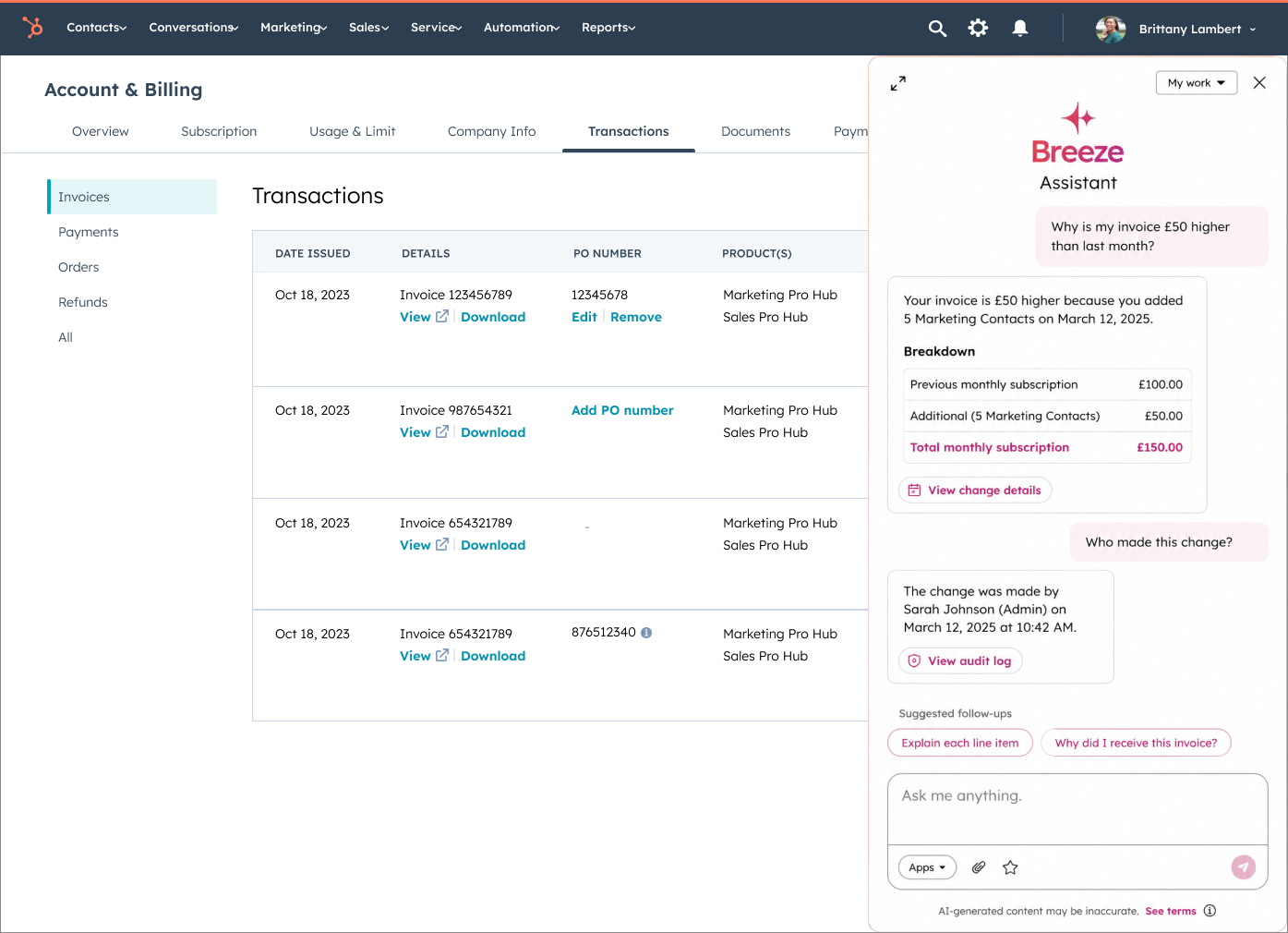Image resolution: width=1288 pixels, height=933 pixels.
Task: Click the HubSpot sprocket logo
Action: click(32, 28)
